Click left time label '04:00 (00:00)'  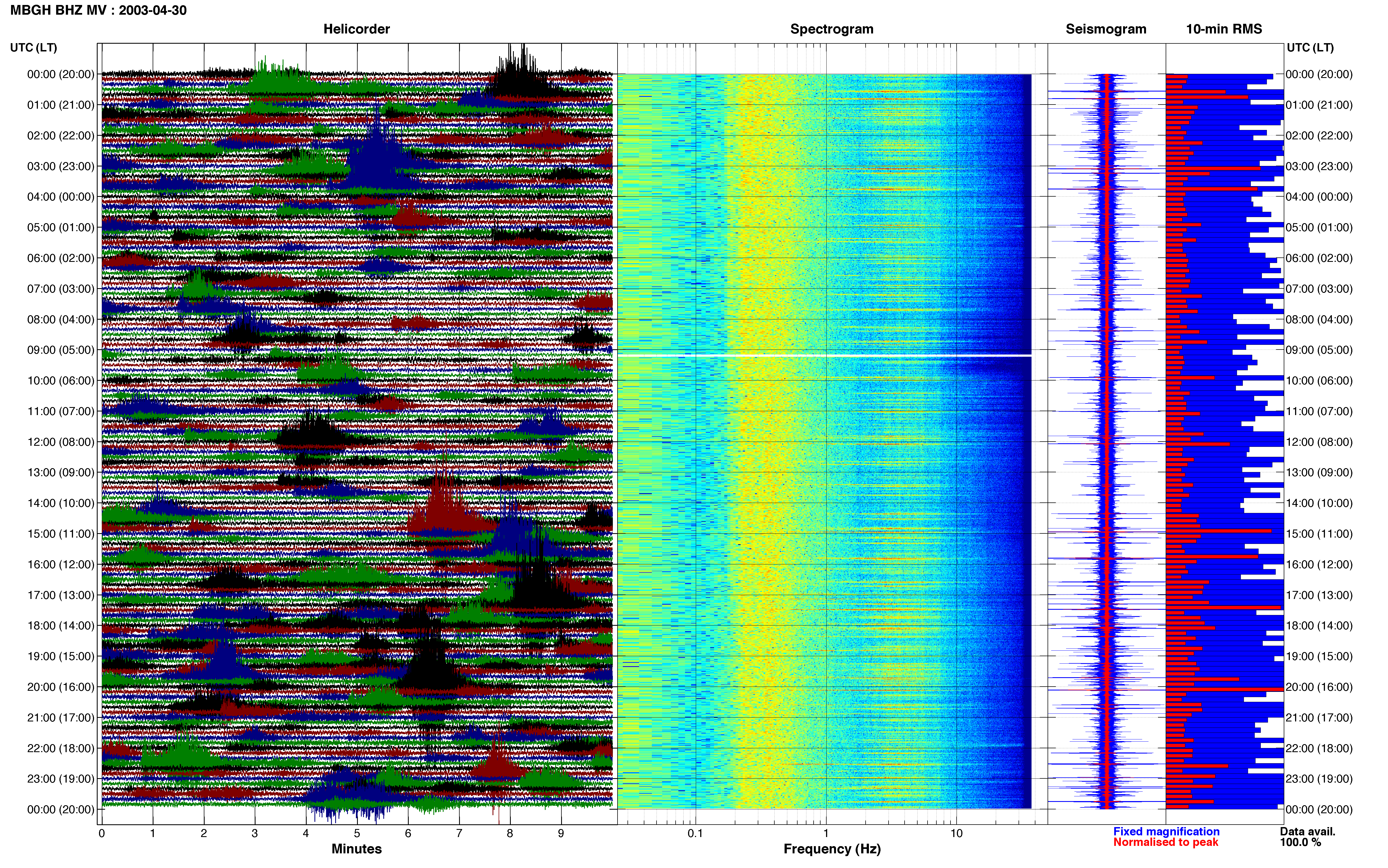click(61, 197)
